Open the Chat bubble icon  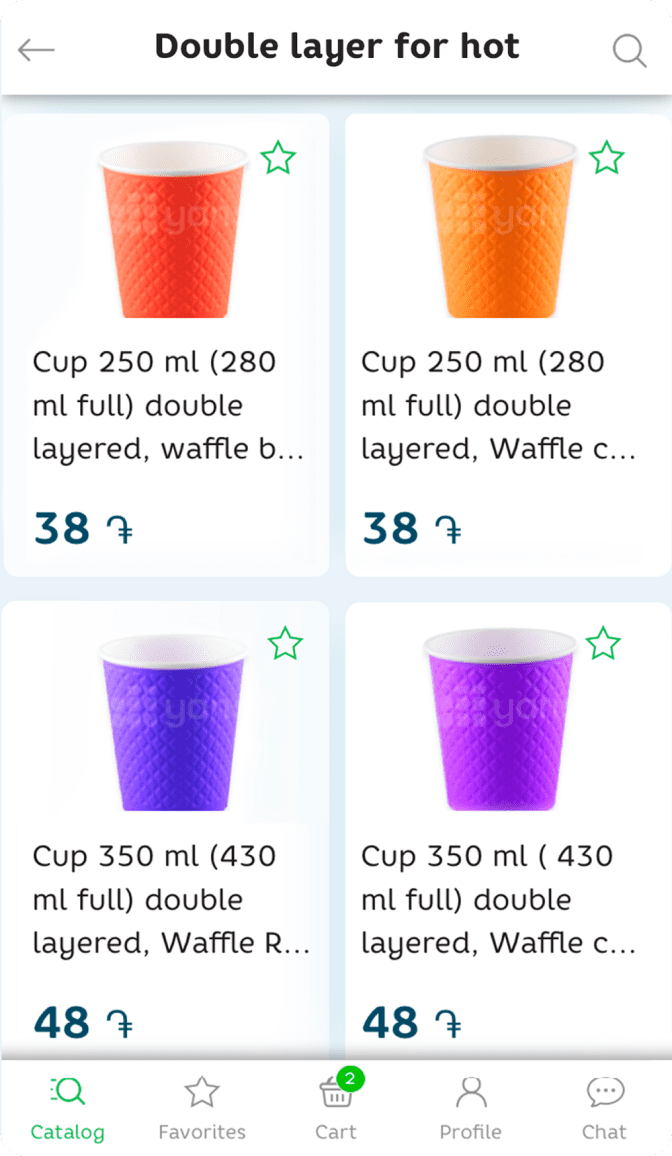pyautogui.click(x=604, y=1094)
